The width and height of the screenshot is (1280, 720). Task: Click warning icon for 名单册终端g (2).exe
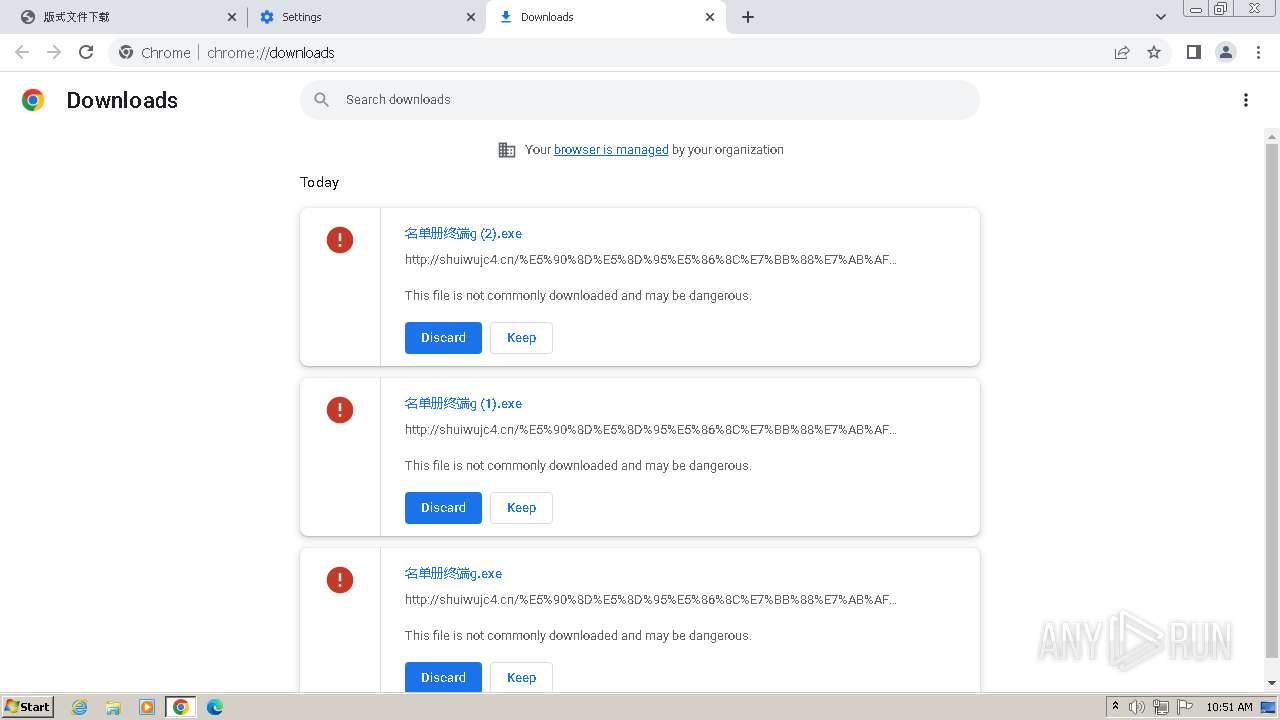(340, 240)
